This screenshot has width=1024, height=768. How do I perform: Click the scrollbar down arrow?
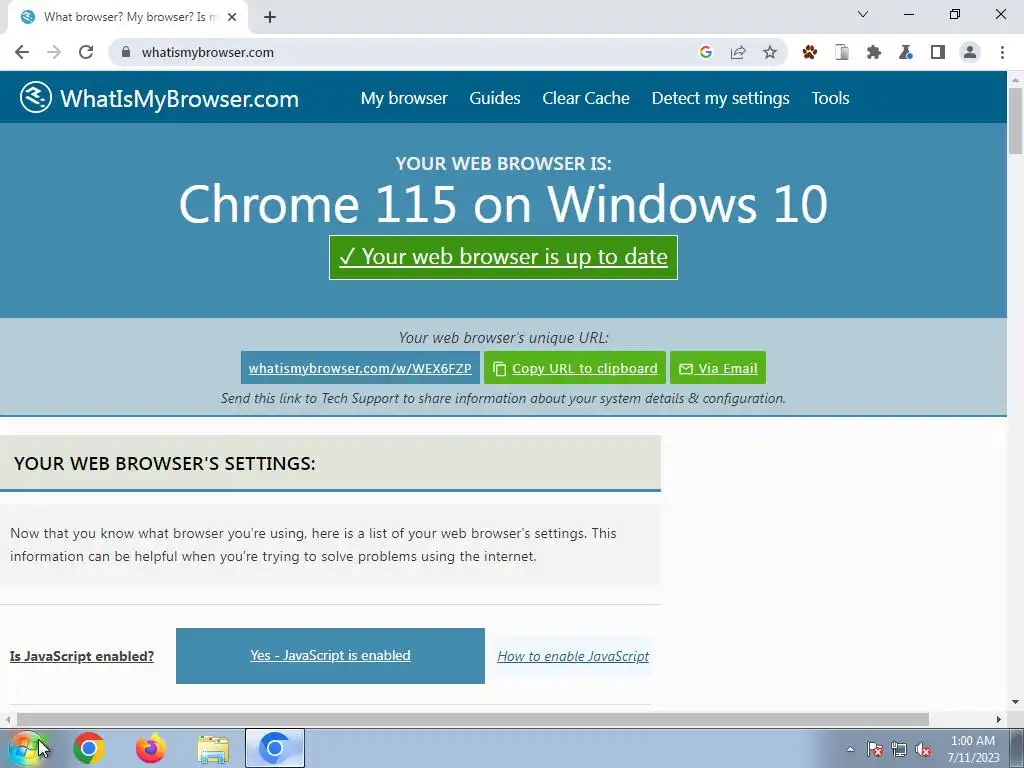pos(1016,703)
